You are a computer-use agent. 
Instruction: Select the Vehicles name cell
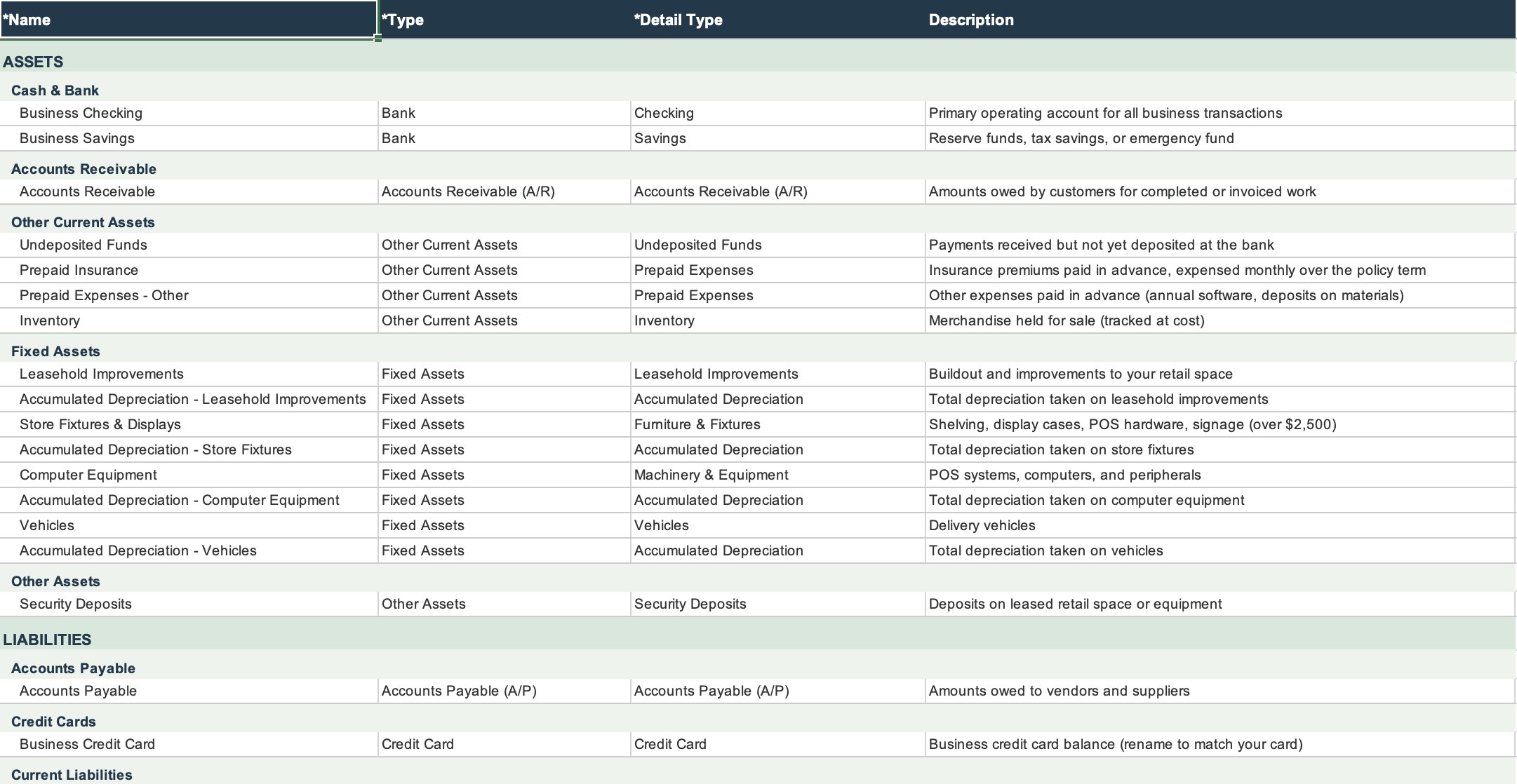tap(189, 526)
